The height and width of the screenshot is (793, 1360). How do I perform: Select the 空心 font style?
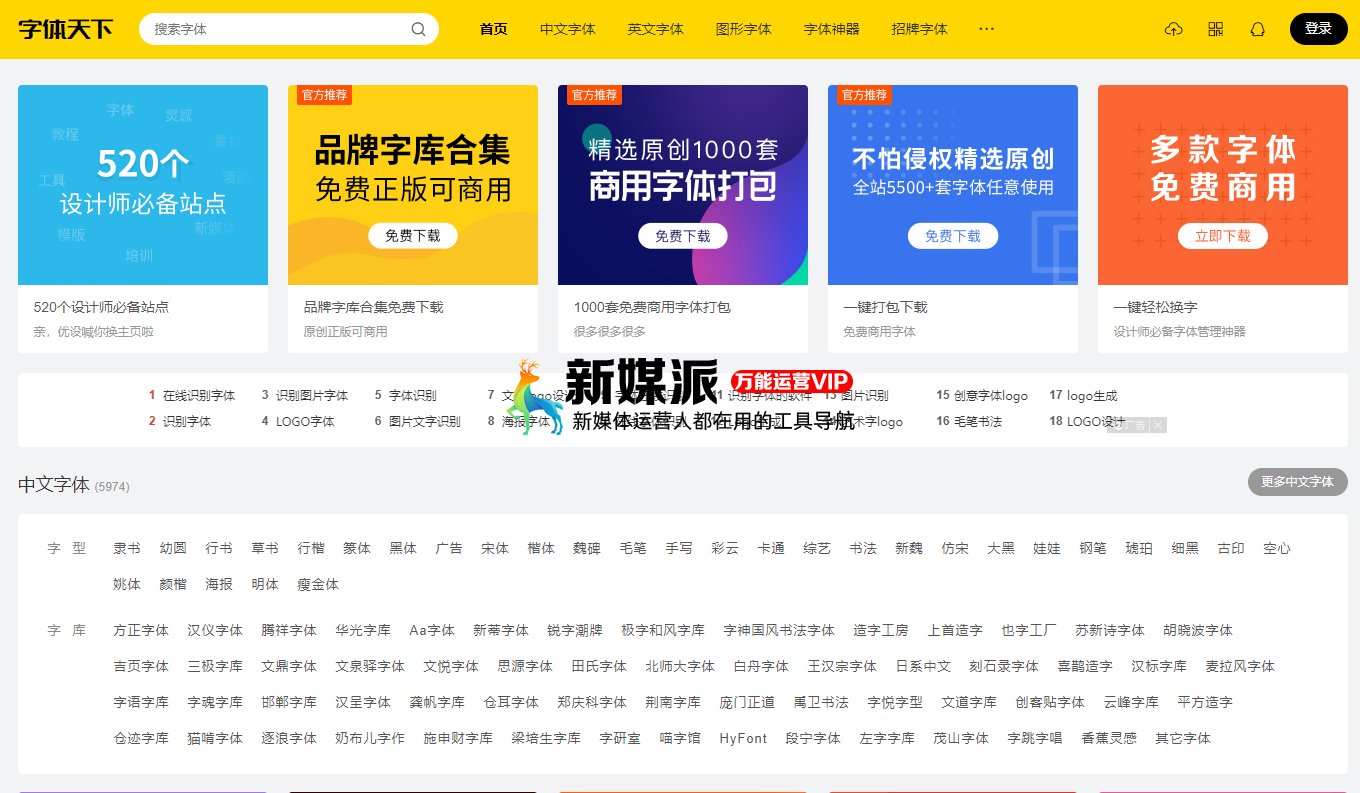1277,548
